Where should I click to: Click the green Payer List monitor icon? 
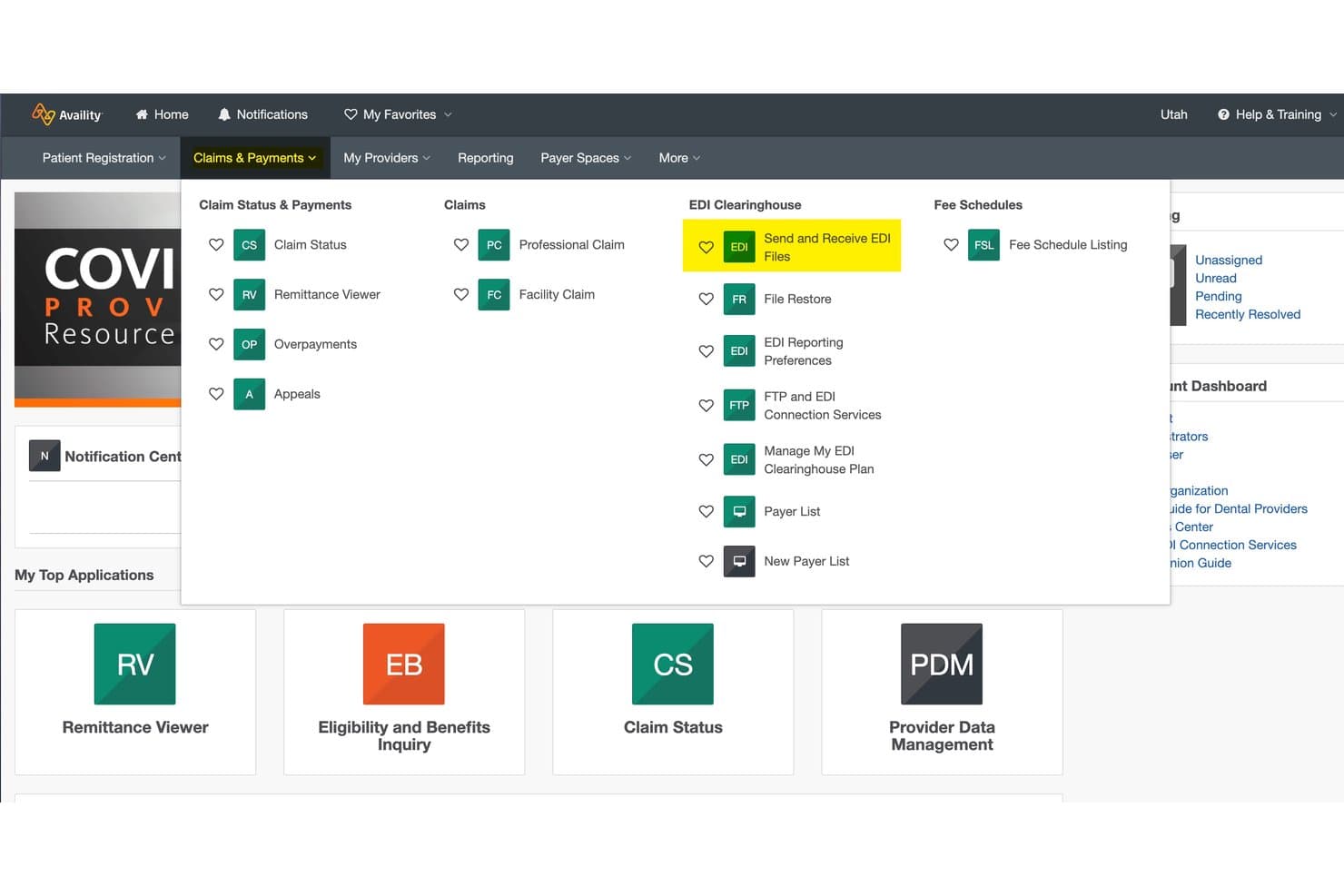coord(739,512)
